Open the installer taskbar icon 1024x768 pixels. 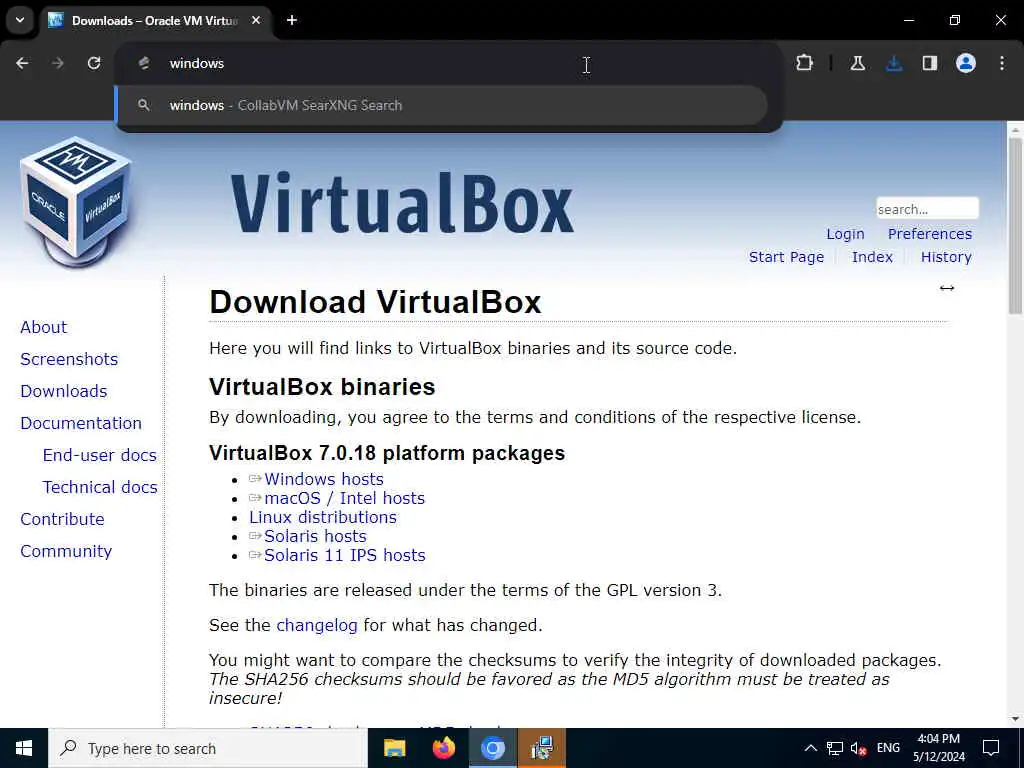(542, 748)
